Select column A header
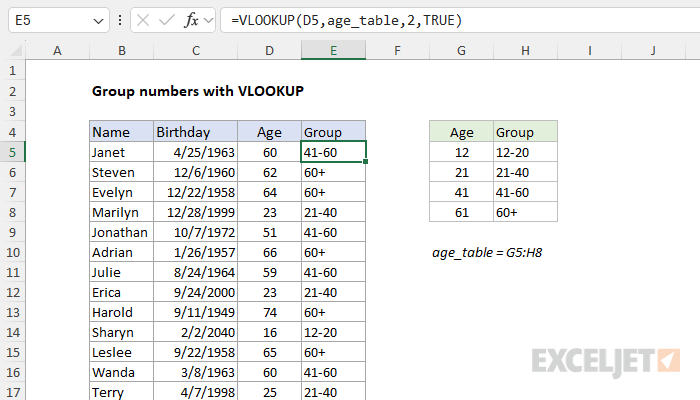 (x=57, y=50)
